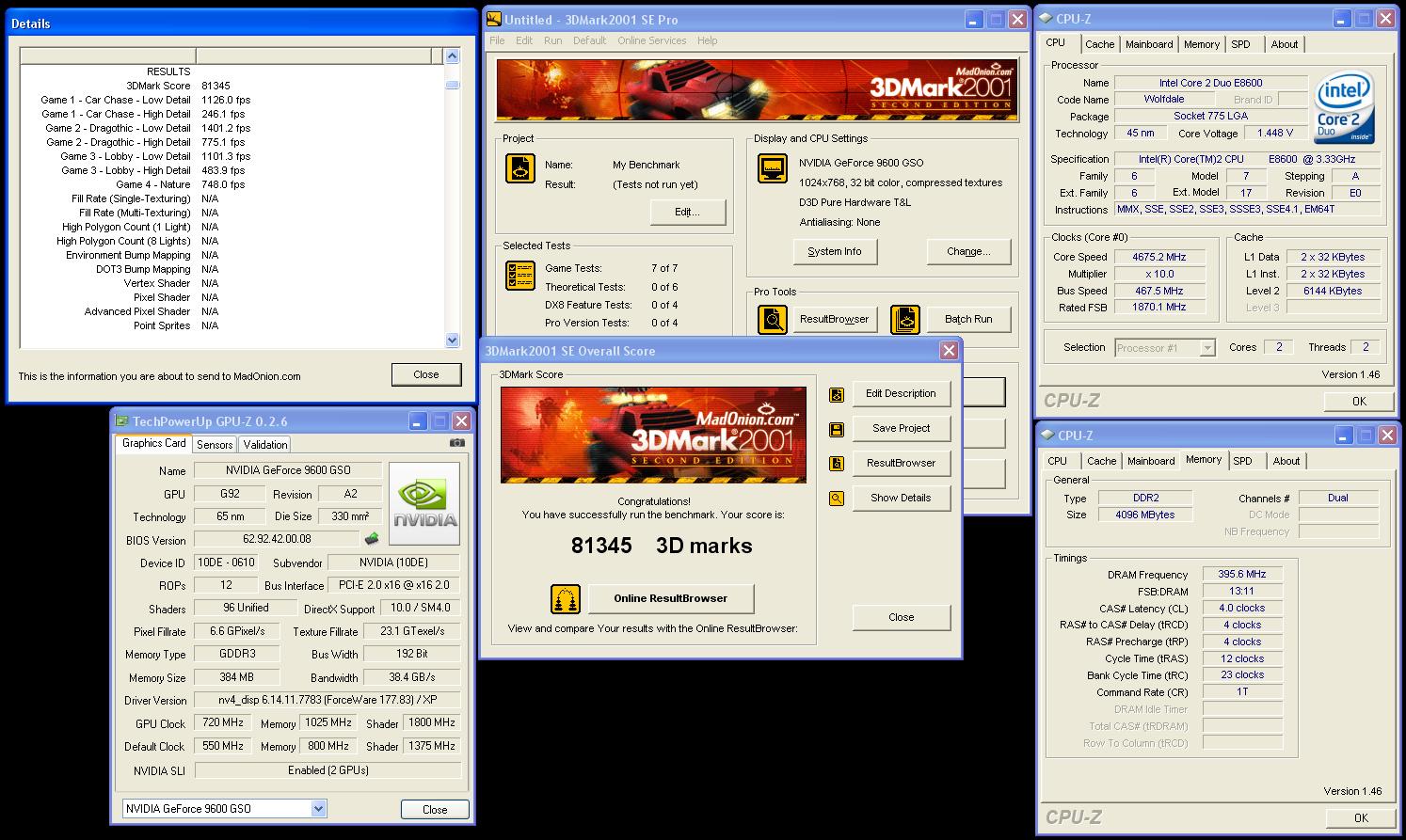This screenshot has width=1406, height=840.
Task: Switch to Mainboard tab in bottom CPU-Z
Action: click(x=1151, y=461)
